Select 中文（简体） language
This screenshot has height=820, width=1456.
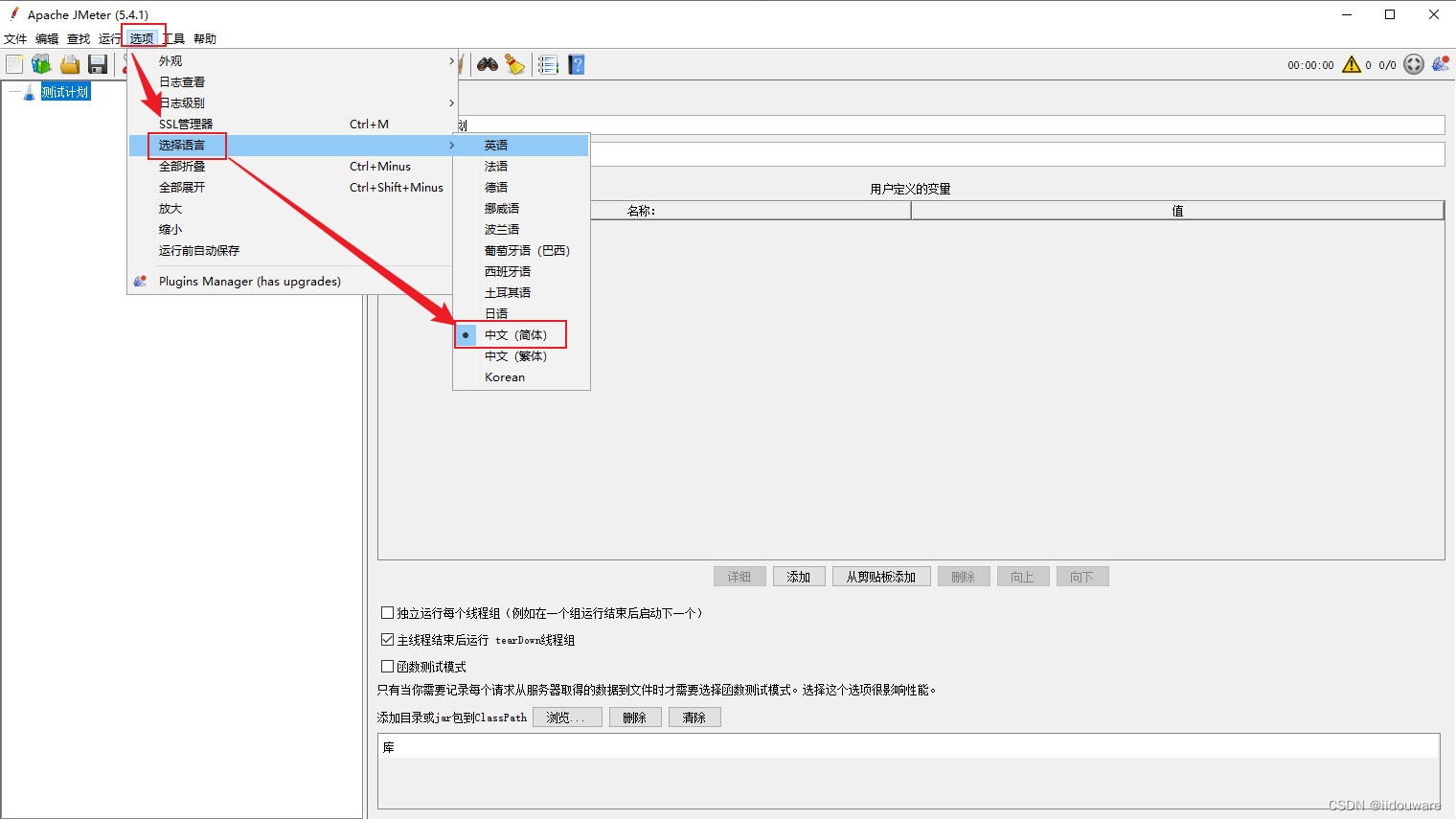[522, 335]
